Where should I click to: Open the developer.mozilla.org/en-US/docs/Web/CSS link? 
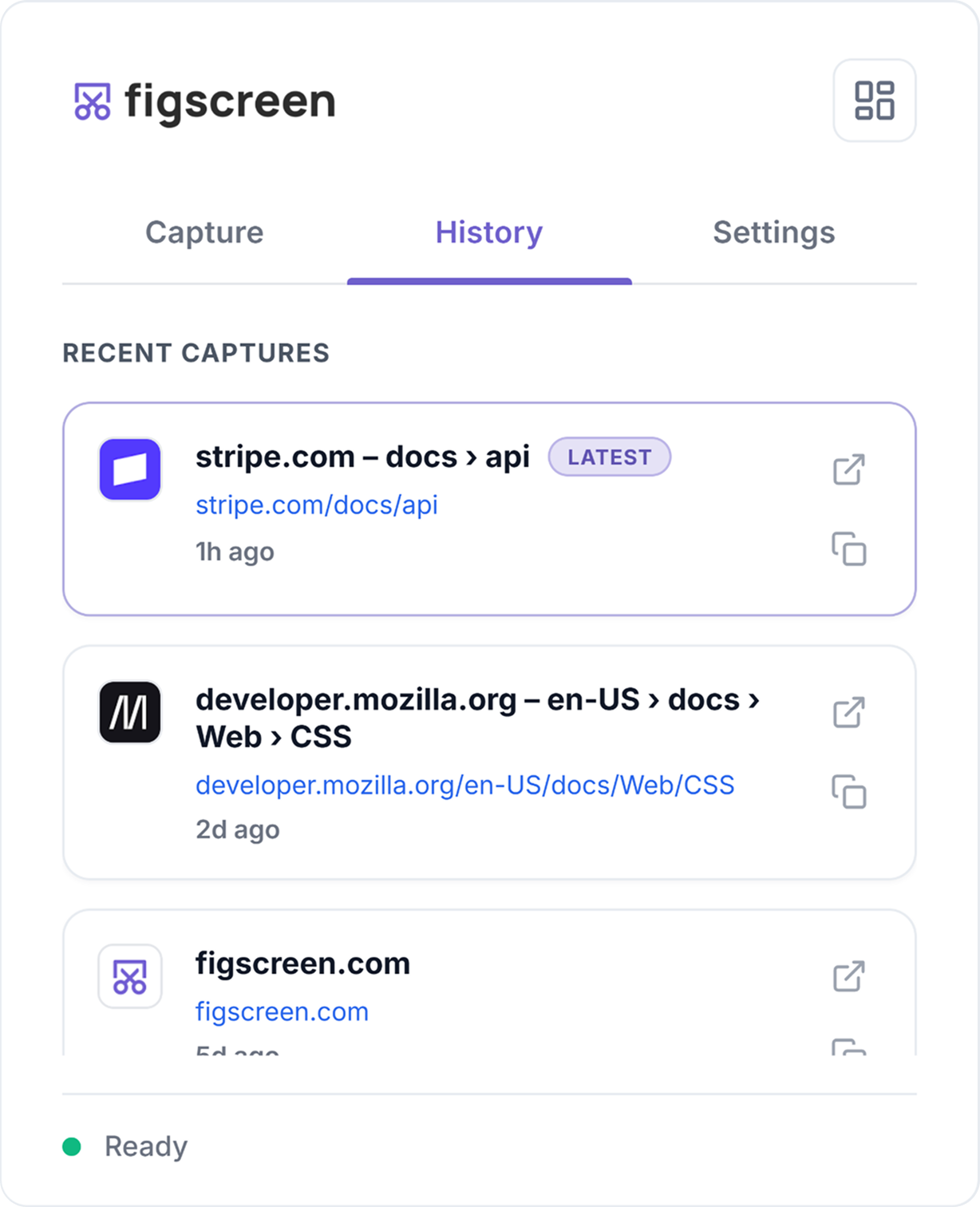coord(465,786)
